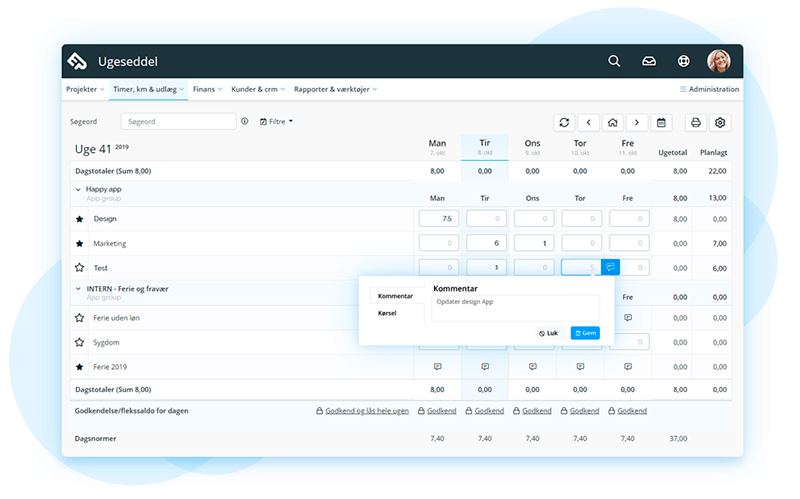Click the Kommentar text area
800x499 pixels.
pyautogui.click(x=515, y=308)
